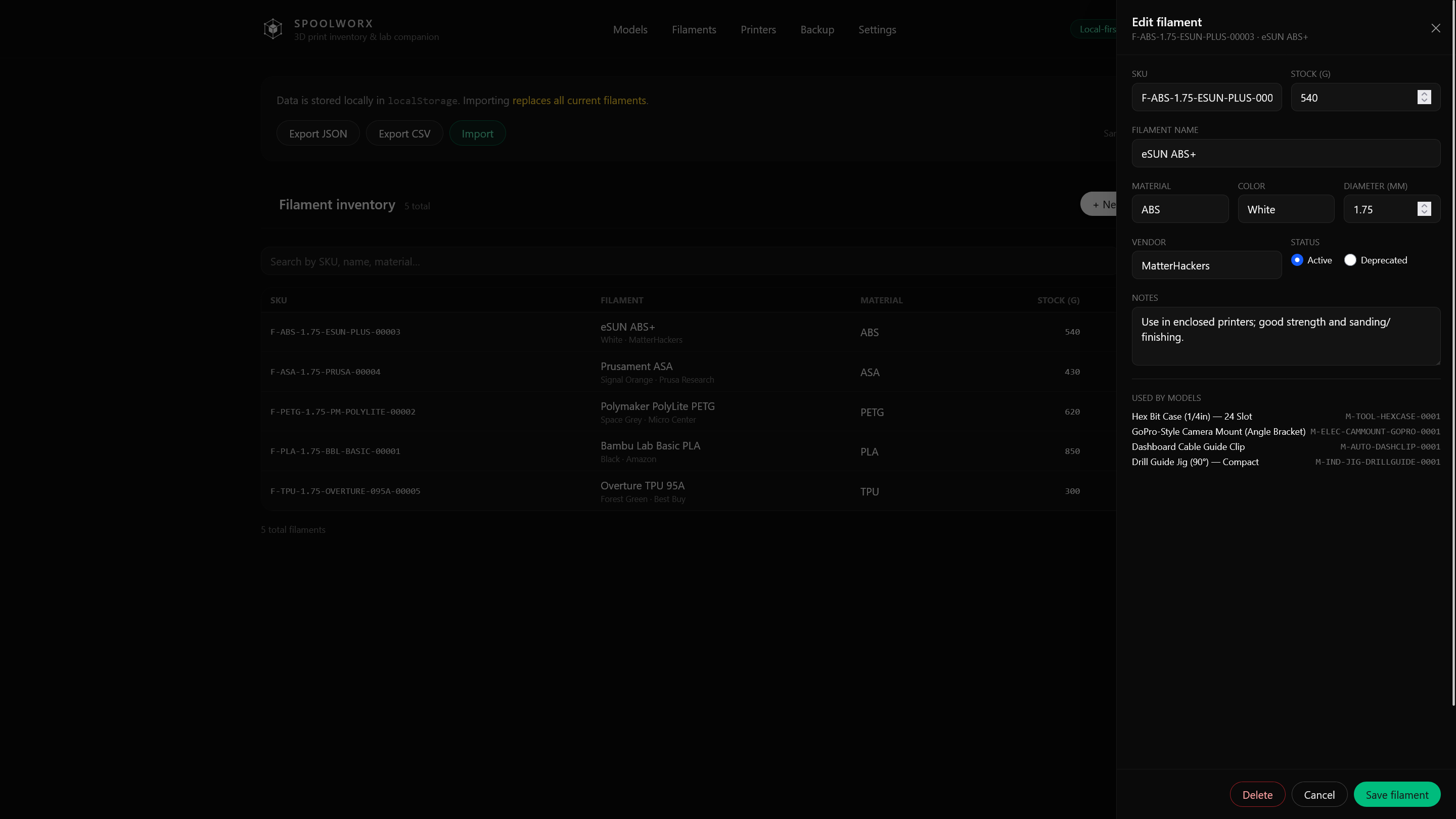Edit the Vendor field showing MatterHackers

[x=1206, y=265]
